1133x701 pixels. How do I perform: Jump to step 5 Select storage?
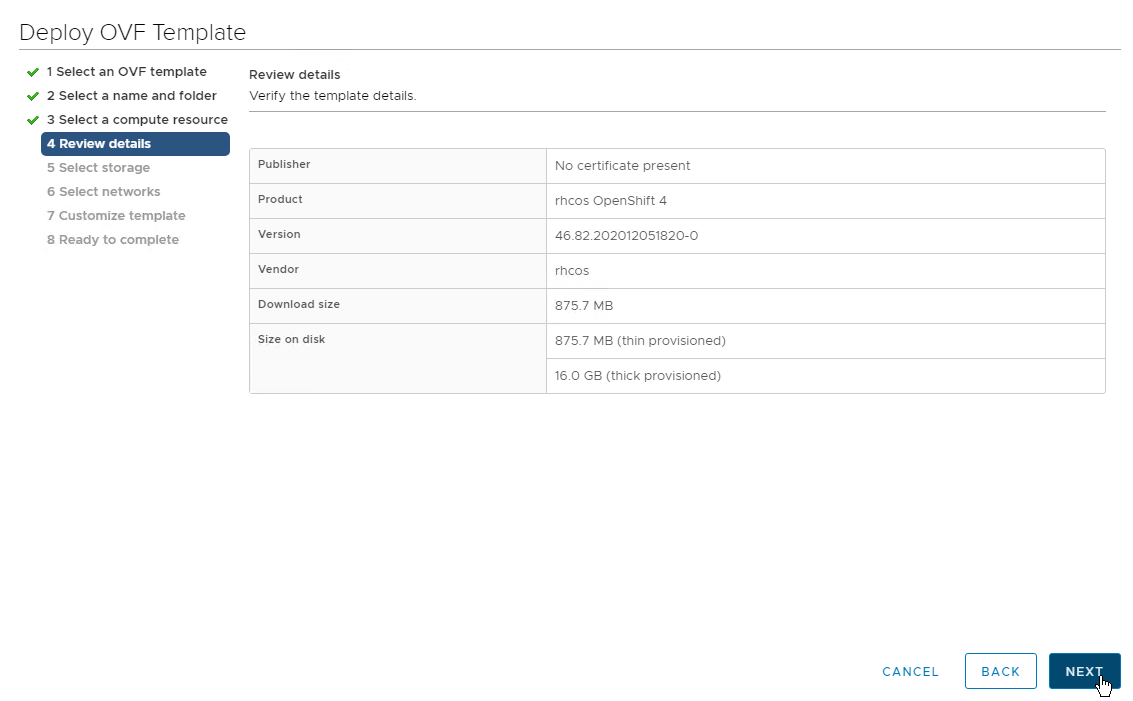(98, 168)
